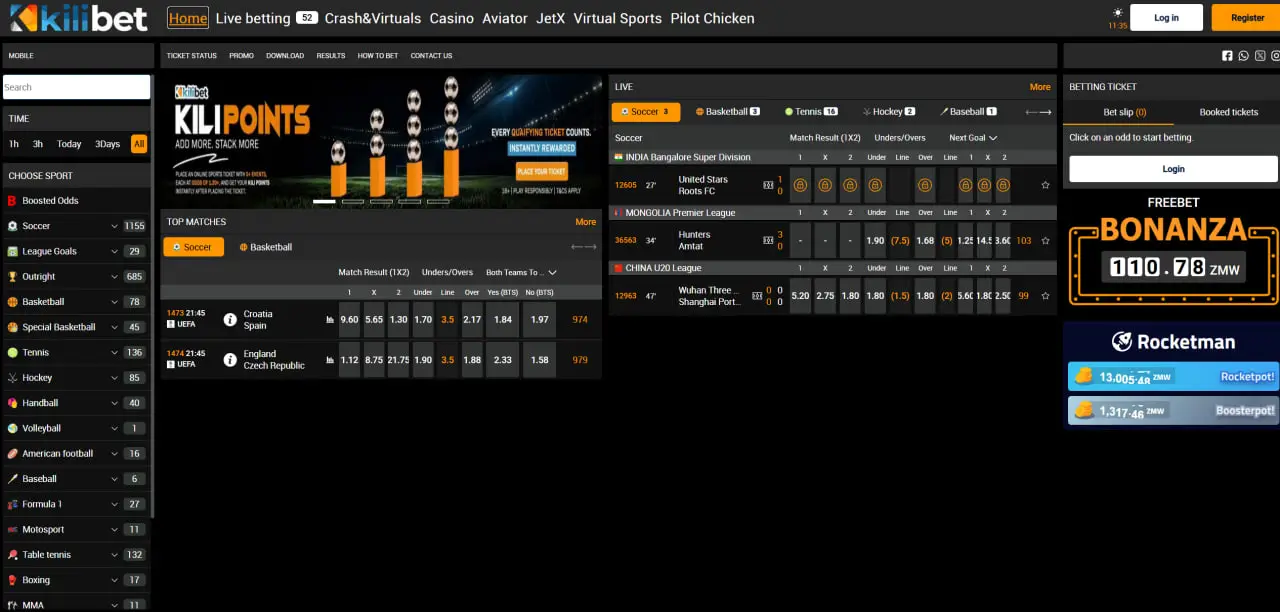Open statistics chart icon for England vs Czech Republic

330,360
